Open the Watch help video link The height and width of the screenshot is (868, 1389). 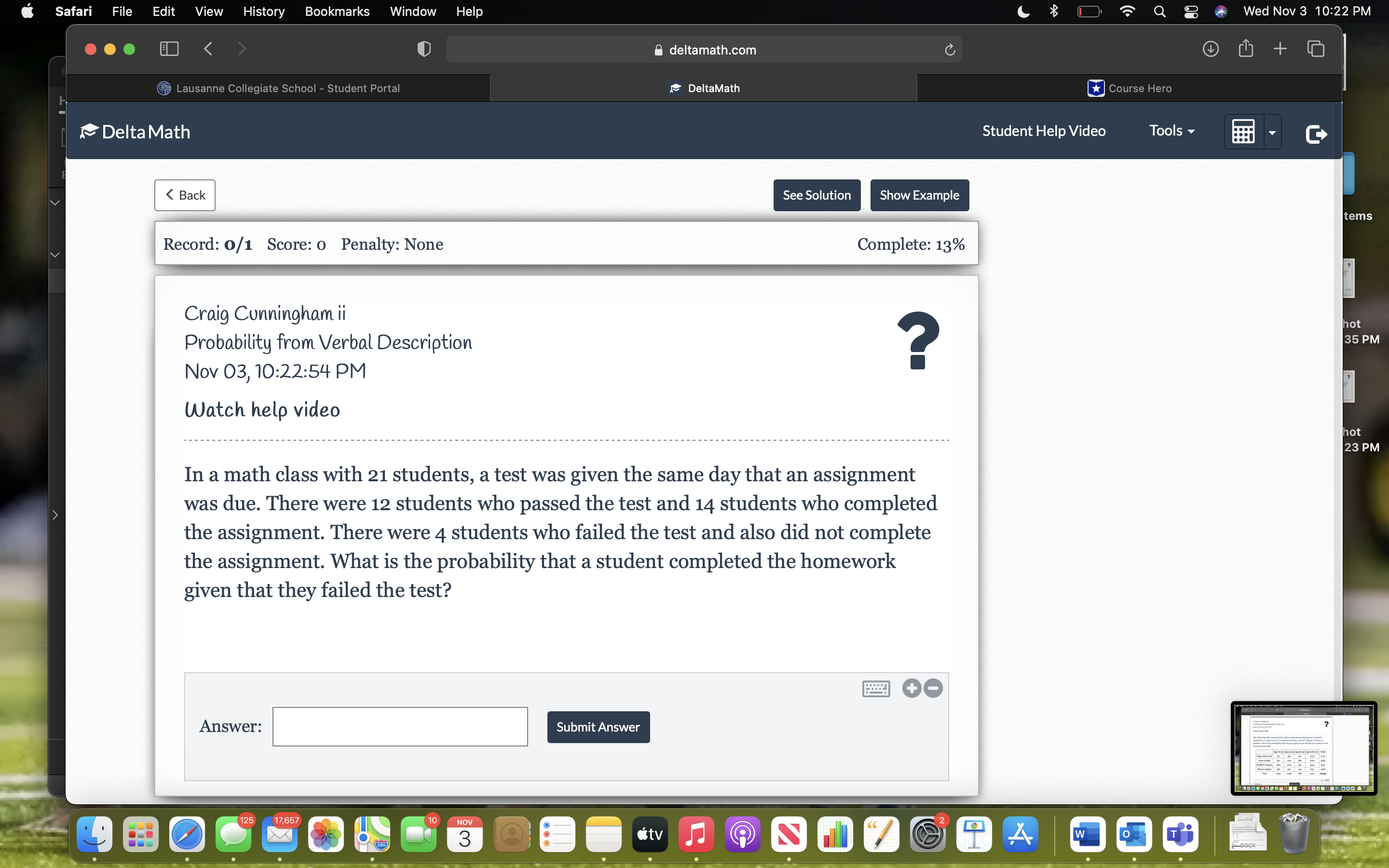tap(262, 409)
